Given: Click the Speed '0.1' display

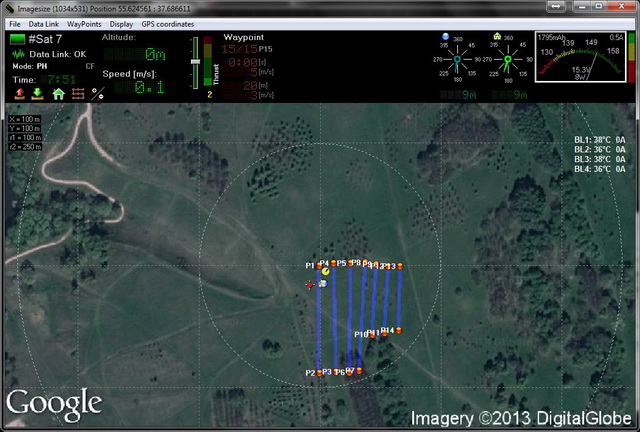Looking at the screenshot, I should pyautogui.click(x=140, y=87).
